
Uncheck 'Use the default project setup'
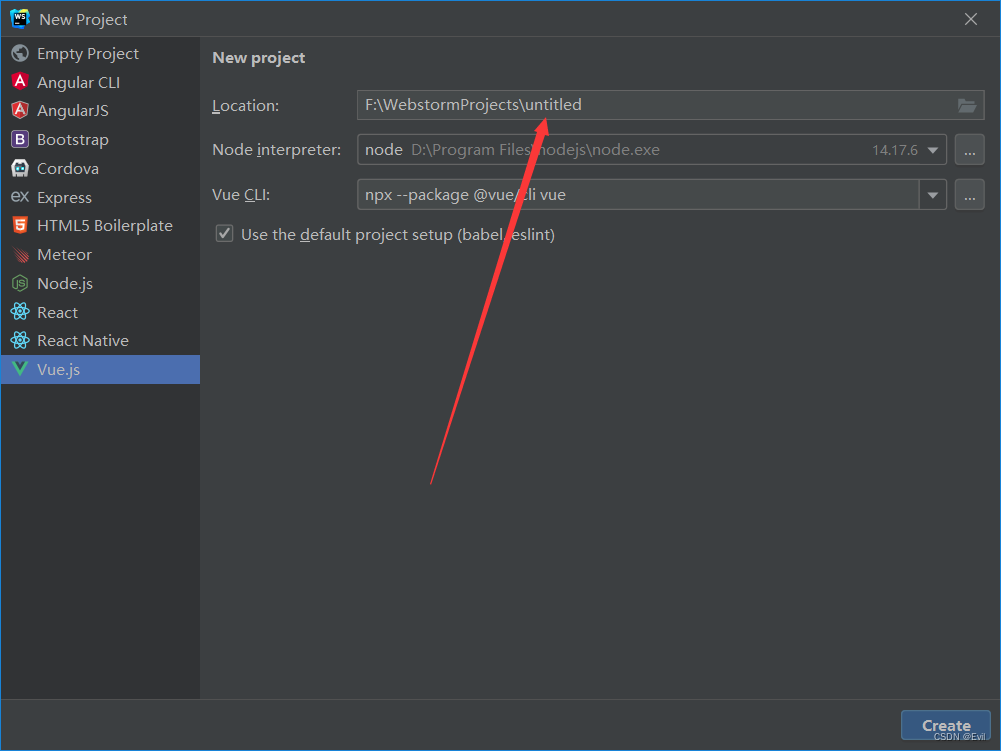[x=224, y=233]
